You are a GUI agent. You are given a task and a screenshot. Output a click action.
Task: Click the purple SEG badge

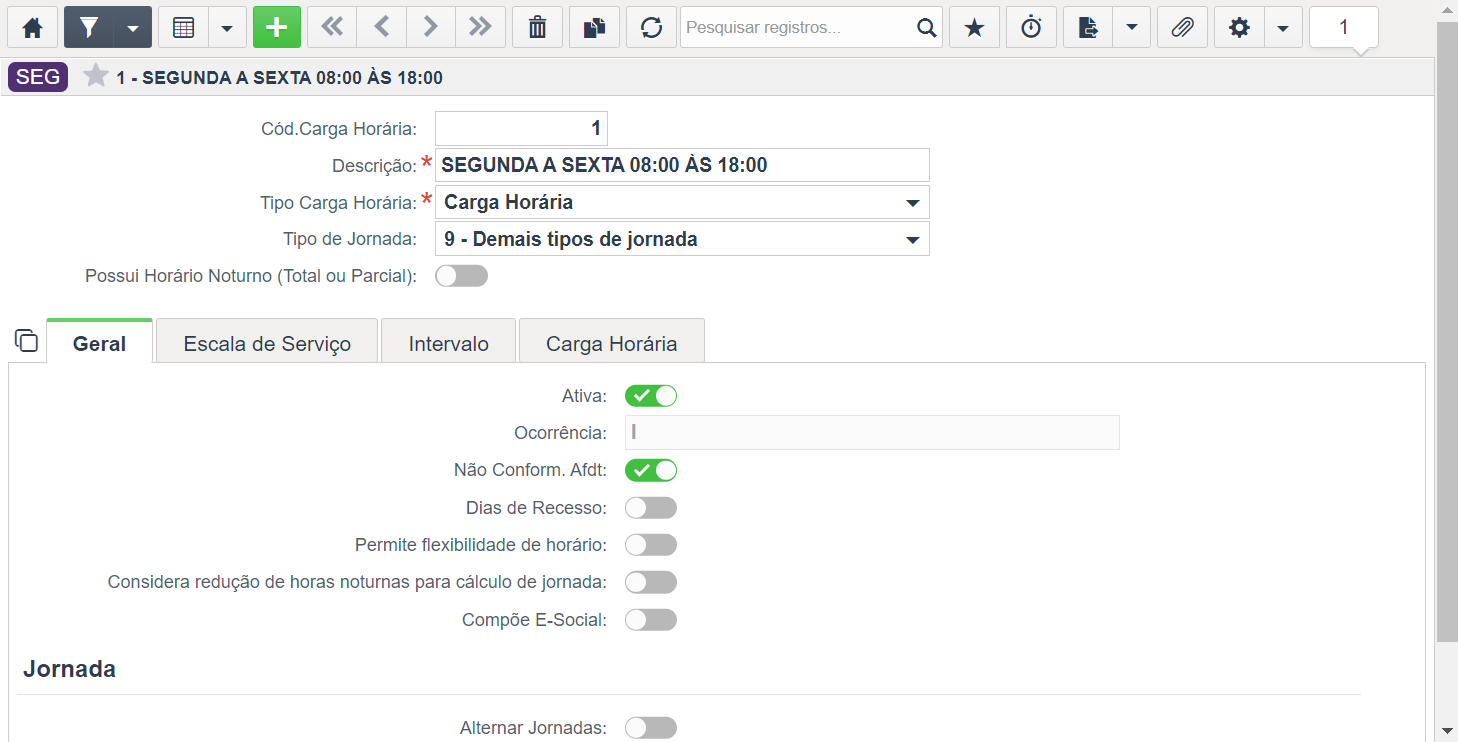pyautogui.click(x=38, y=77)
